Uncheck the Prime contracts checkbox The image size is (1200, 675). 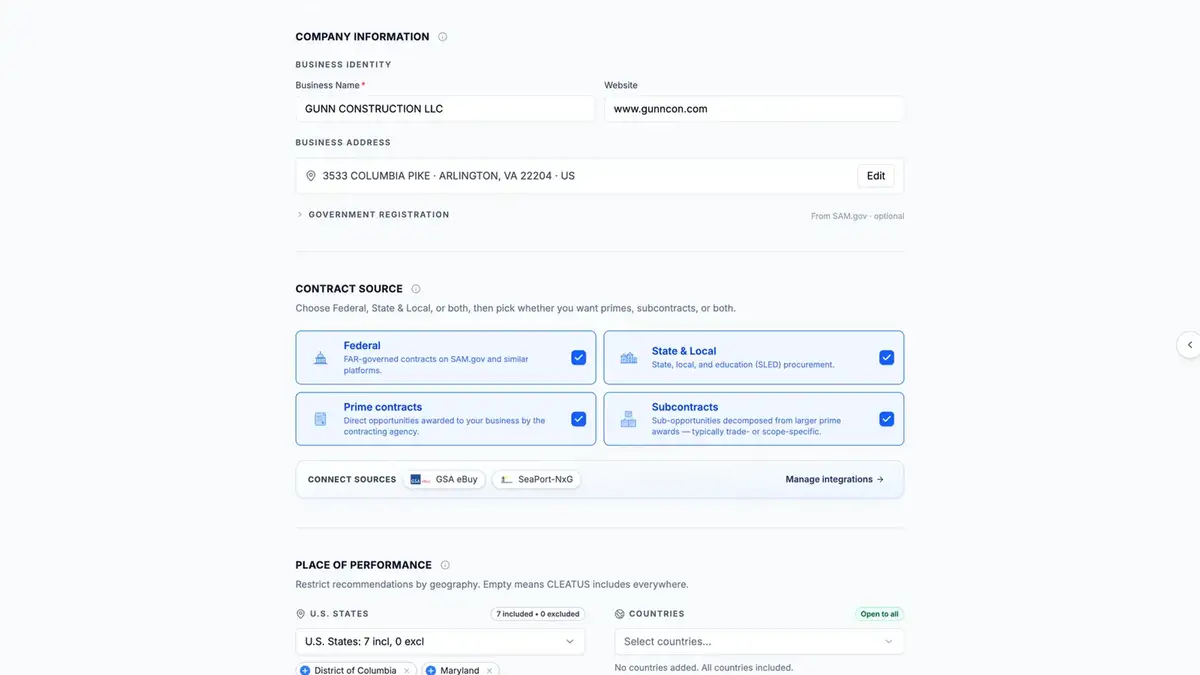[579, 419]
